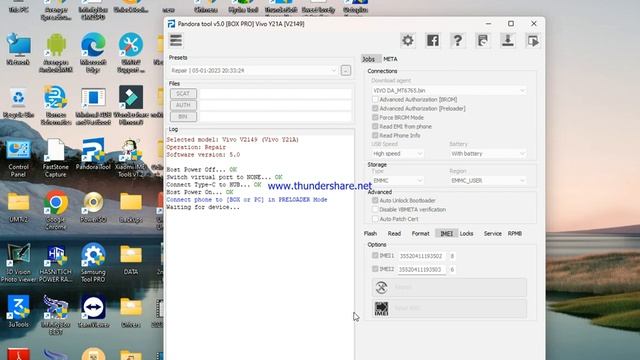Open Microsoft Edge desktop icon
The height and width of the screenshot is (360, 640).
coord(93,53)
